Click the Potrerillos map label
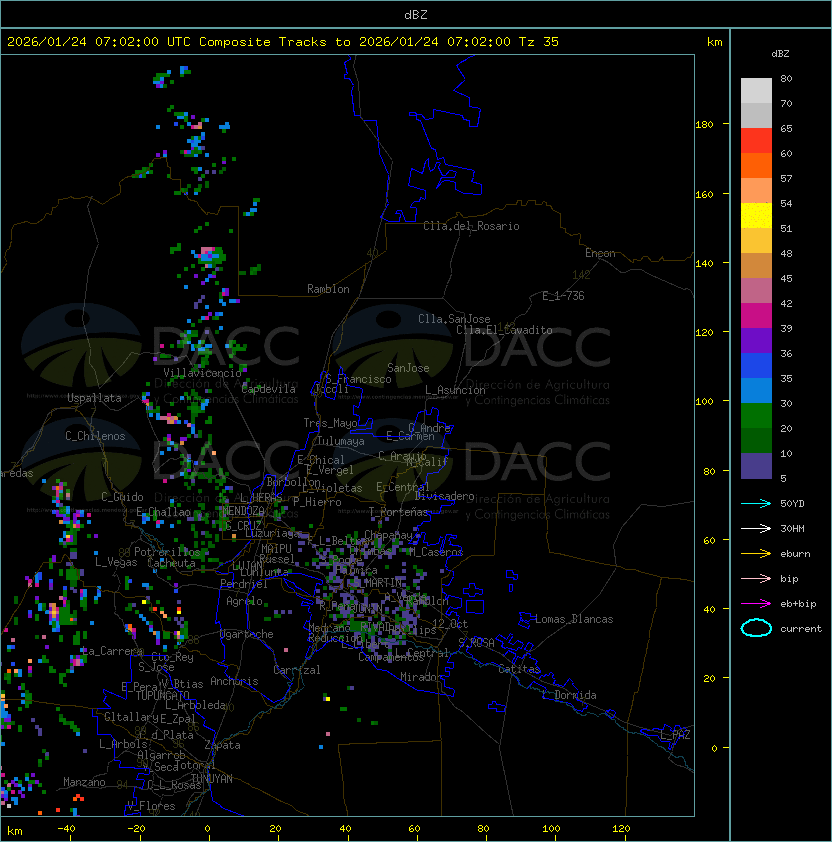This screenshot has height=842, width=832. coord(167,553)
